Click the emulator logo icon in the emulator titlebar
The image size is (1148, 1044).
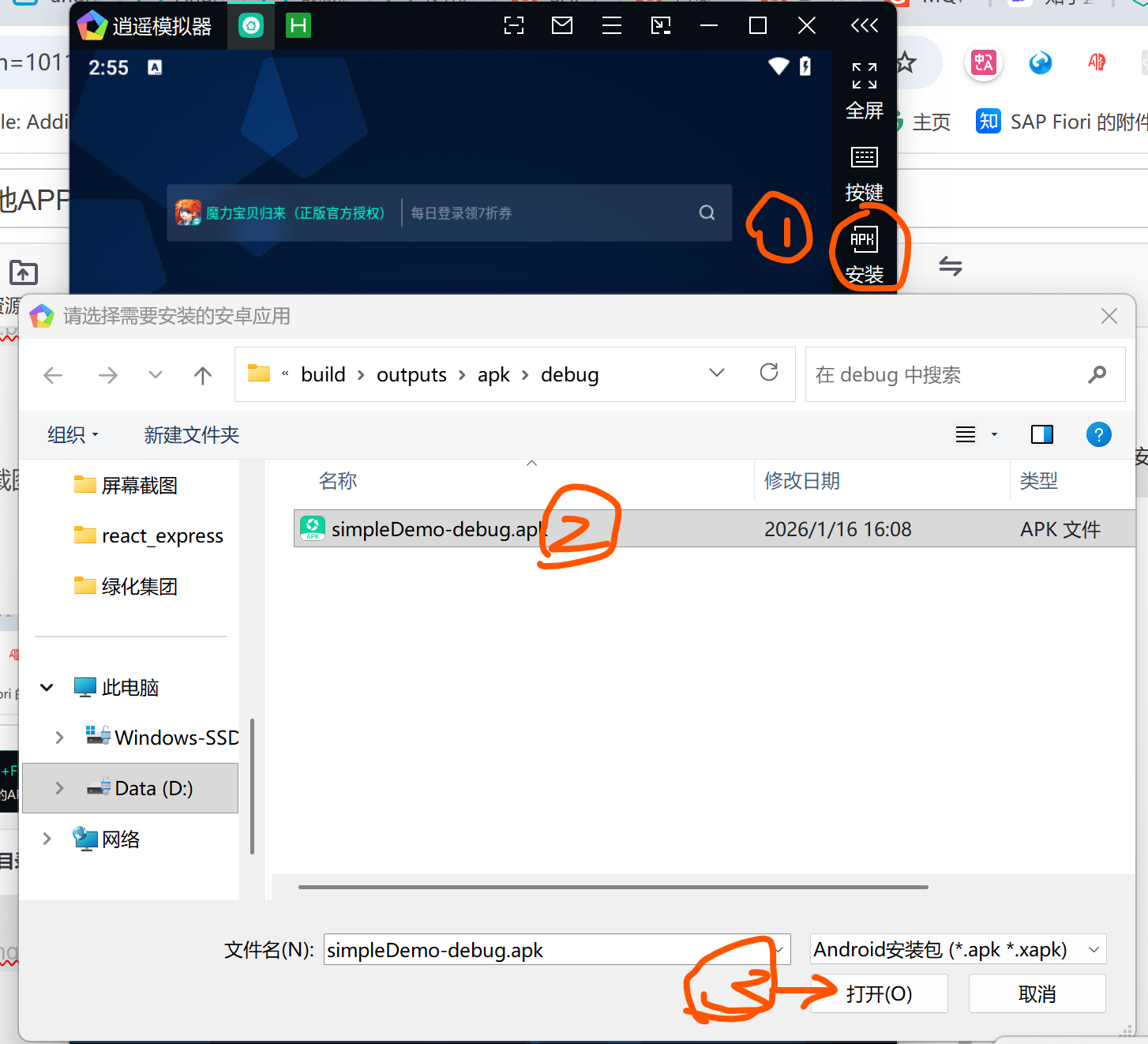coord(92,26)
